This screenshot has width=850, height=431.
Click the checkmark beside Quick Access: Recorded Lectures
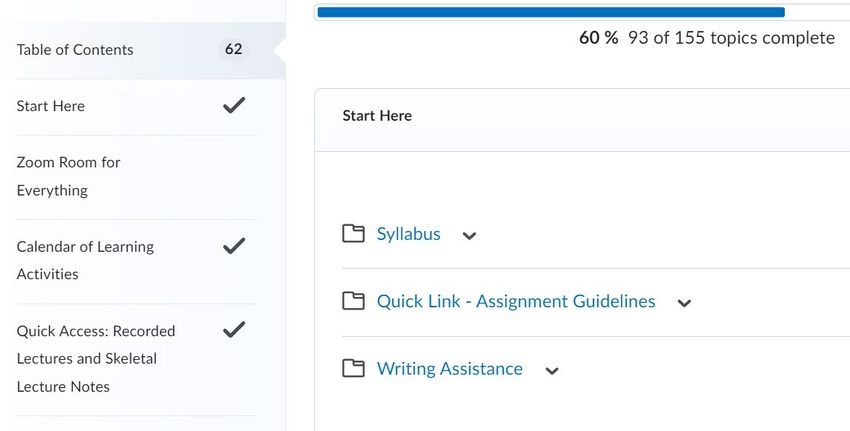click(x=234, y=330)
